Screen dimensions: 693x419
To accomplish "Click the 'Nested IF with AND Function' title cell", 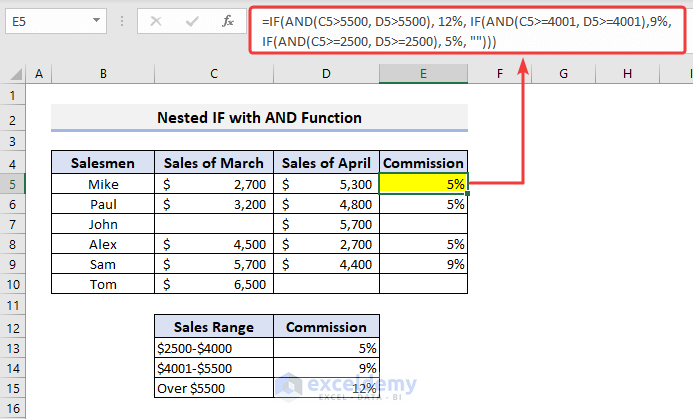I will coord(259,118).
